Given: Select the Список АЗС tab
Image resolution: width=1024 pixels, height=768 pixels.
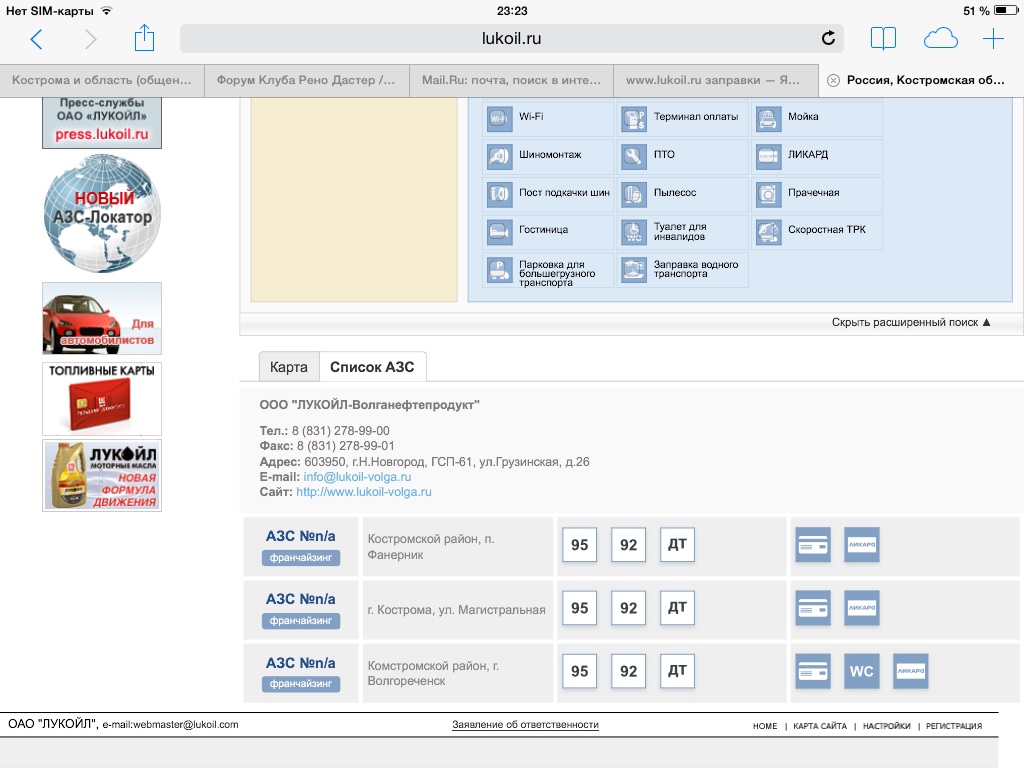Looking at the screenshot, I should 372,367.
